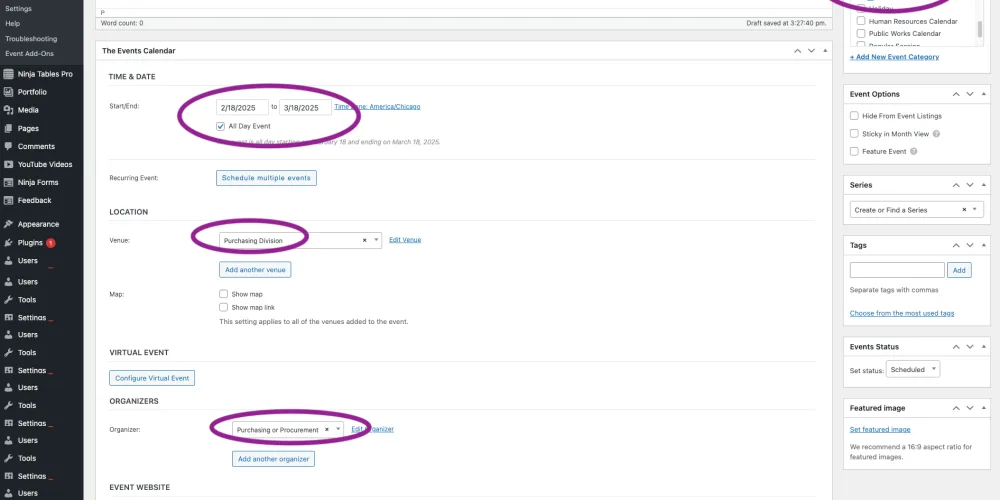The height and width of the screenshot is (500, 1000).
Task: Go to Troubleshooting in the sidebar
Action: [32, 38]
